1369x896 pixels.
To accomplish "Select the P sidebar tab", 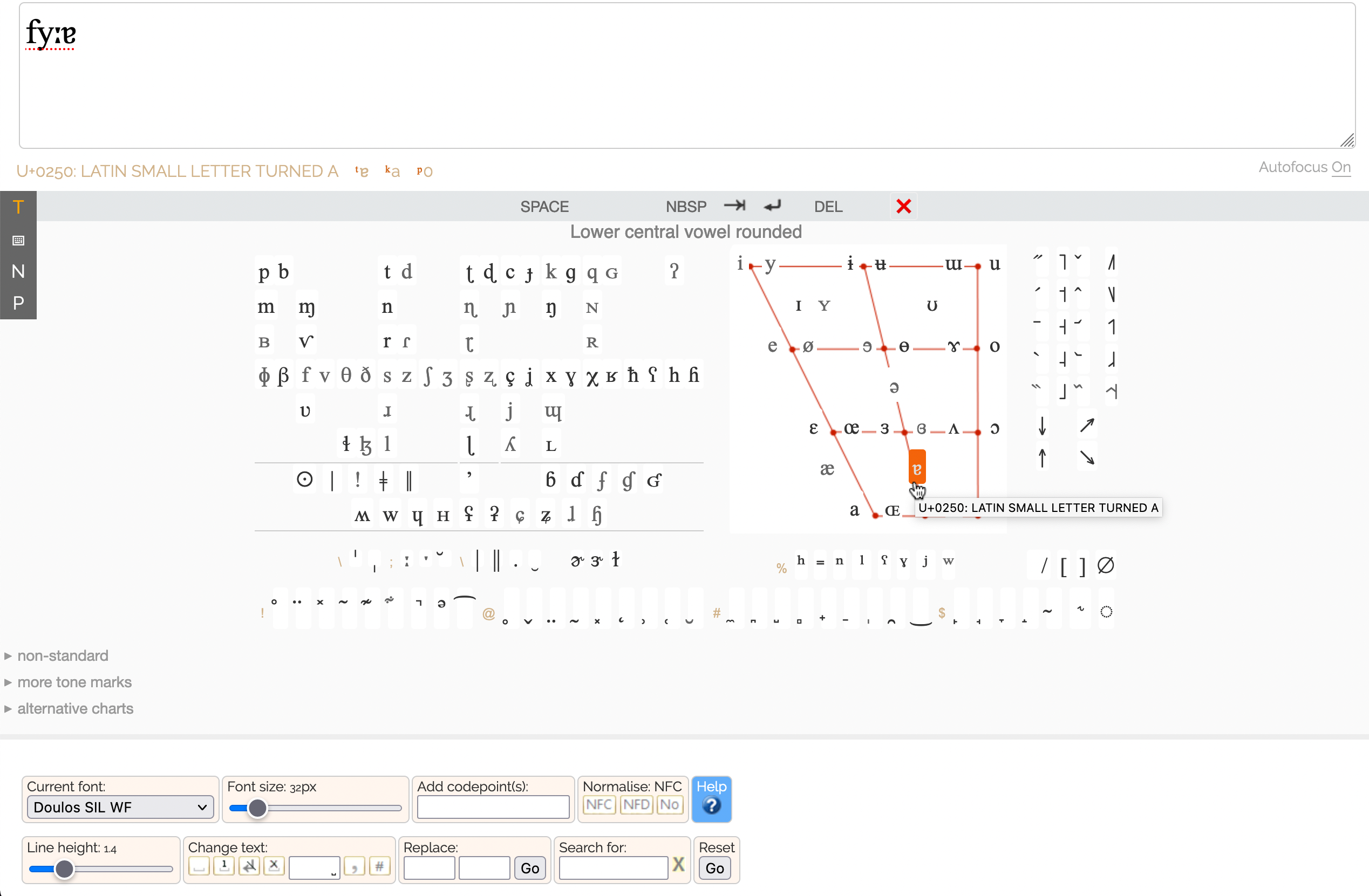I will [18, 303].
